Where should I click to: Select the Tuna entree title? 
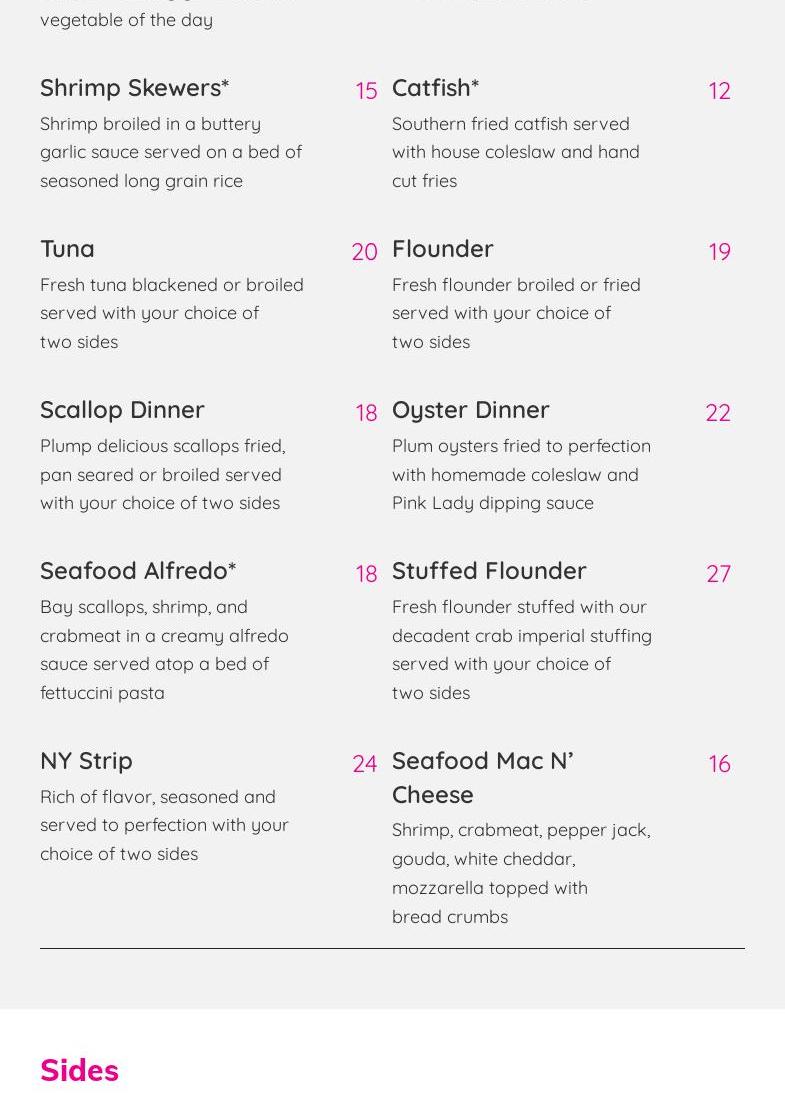[x=67, y=249]
